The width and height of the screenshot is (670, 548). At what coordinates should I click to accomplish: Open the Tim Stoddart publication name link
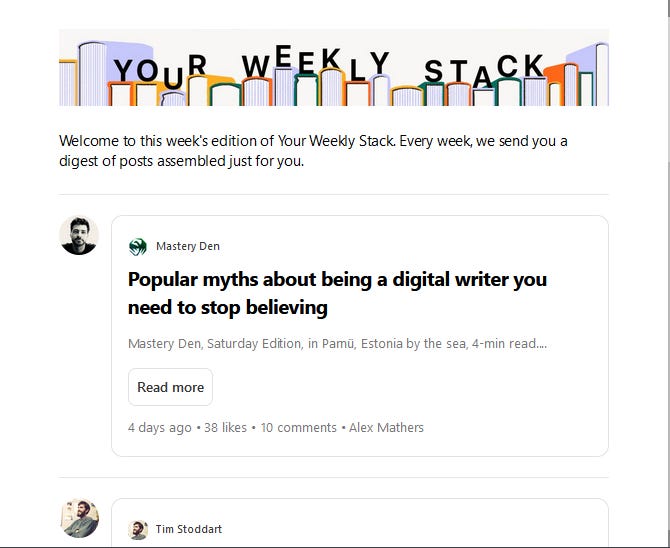[x=188, y=529]
